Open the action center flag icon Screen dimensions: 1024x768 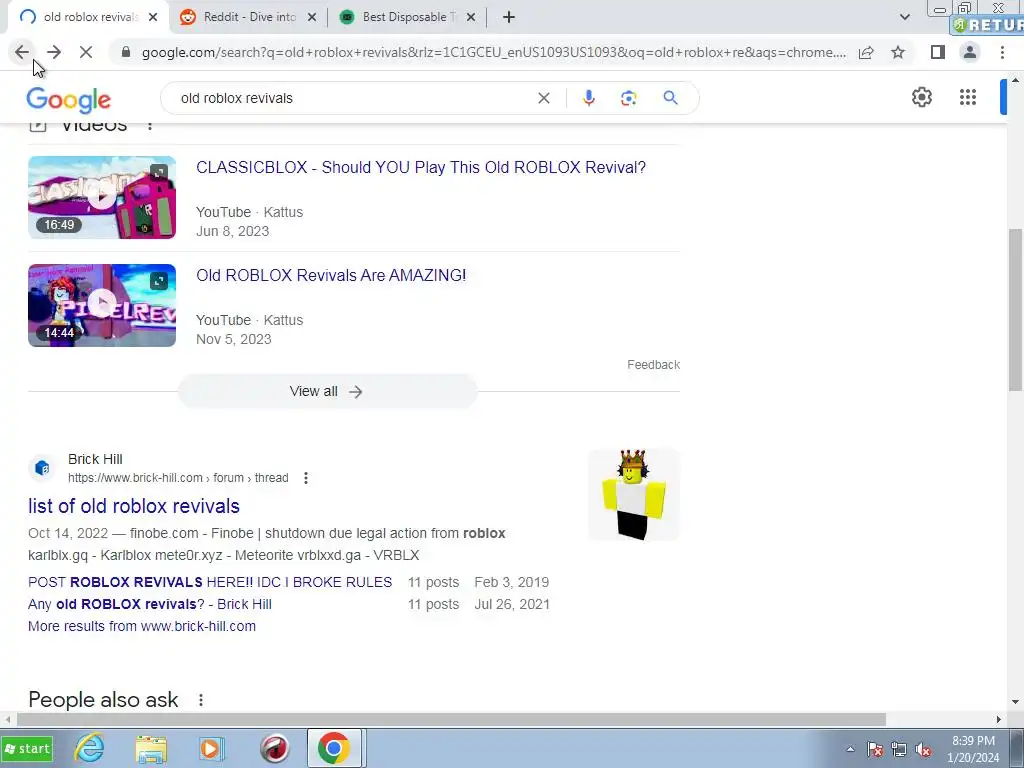click(x=875, y=750)
